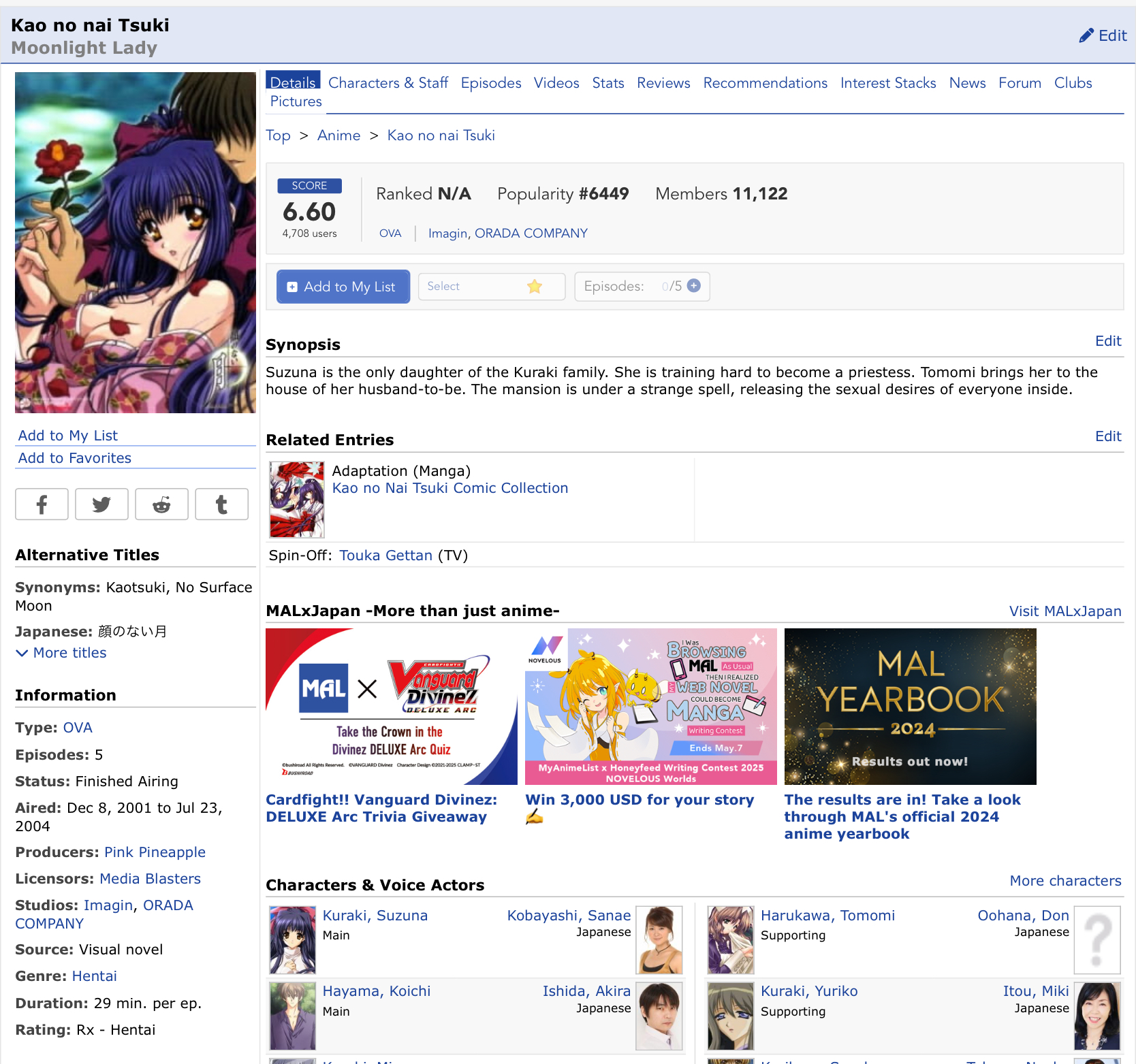Go to the Top breadcrumb link

[278, 135]
